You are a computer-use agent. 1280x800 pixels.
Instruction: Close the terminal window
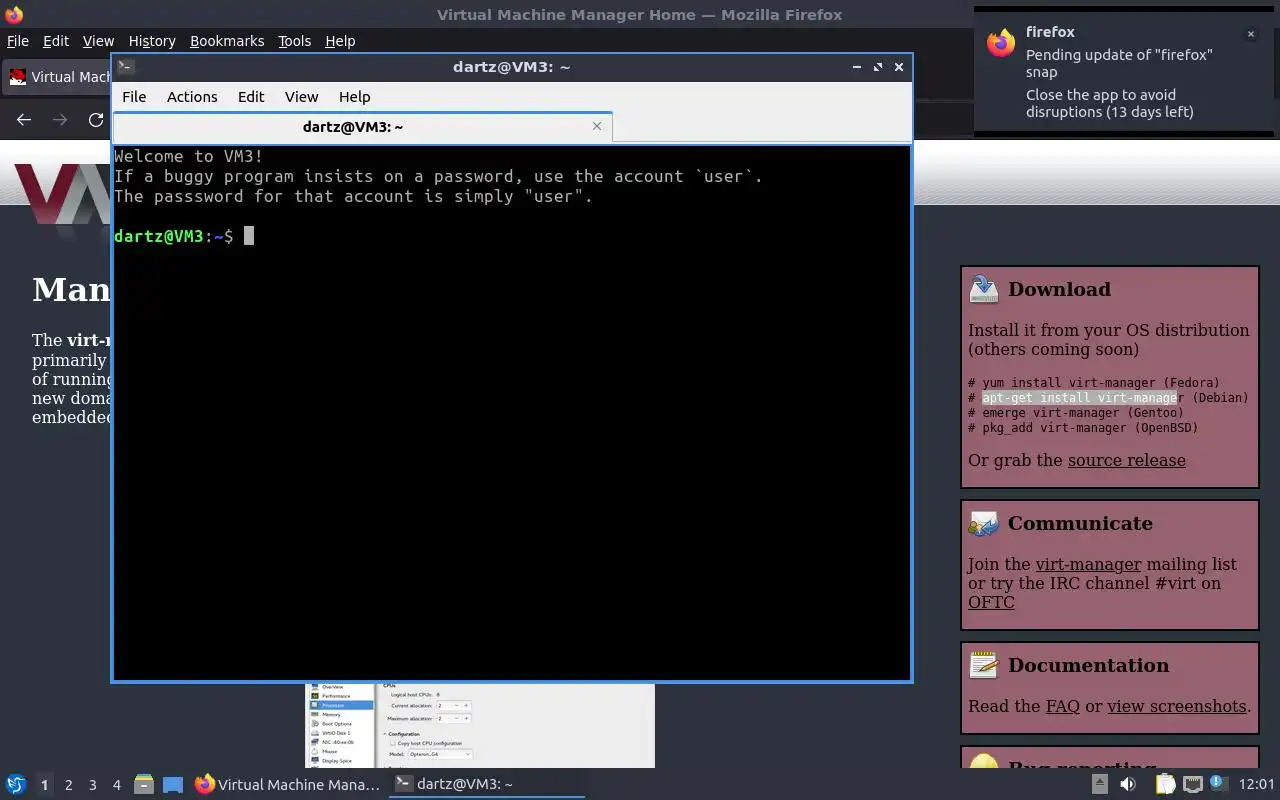899,67
